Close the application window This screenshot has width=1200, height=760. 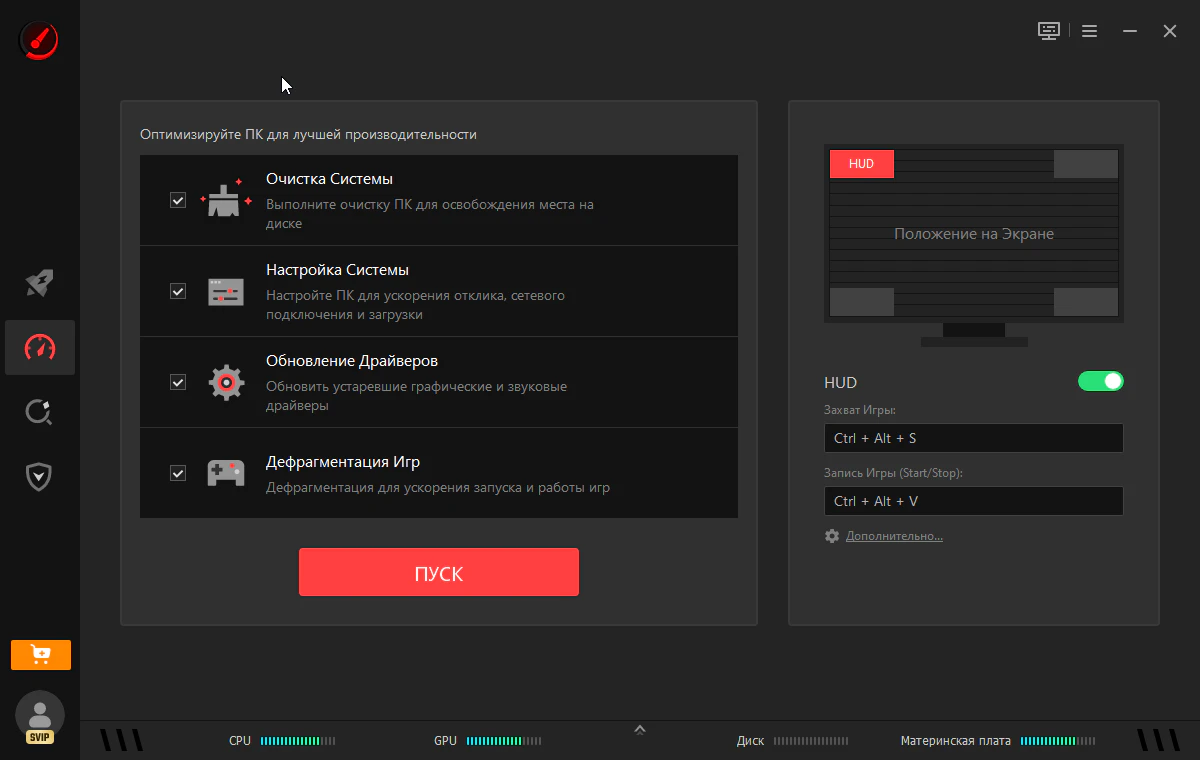(1170, 31)
